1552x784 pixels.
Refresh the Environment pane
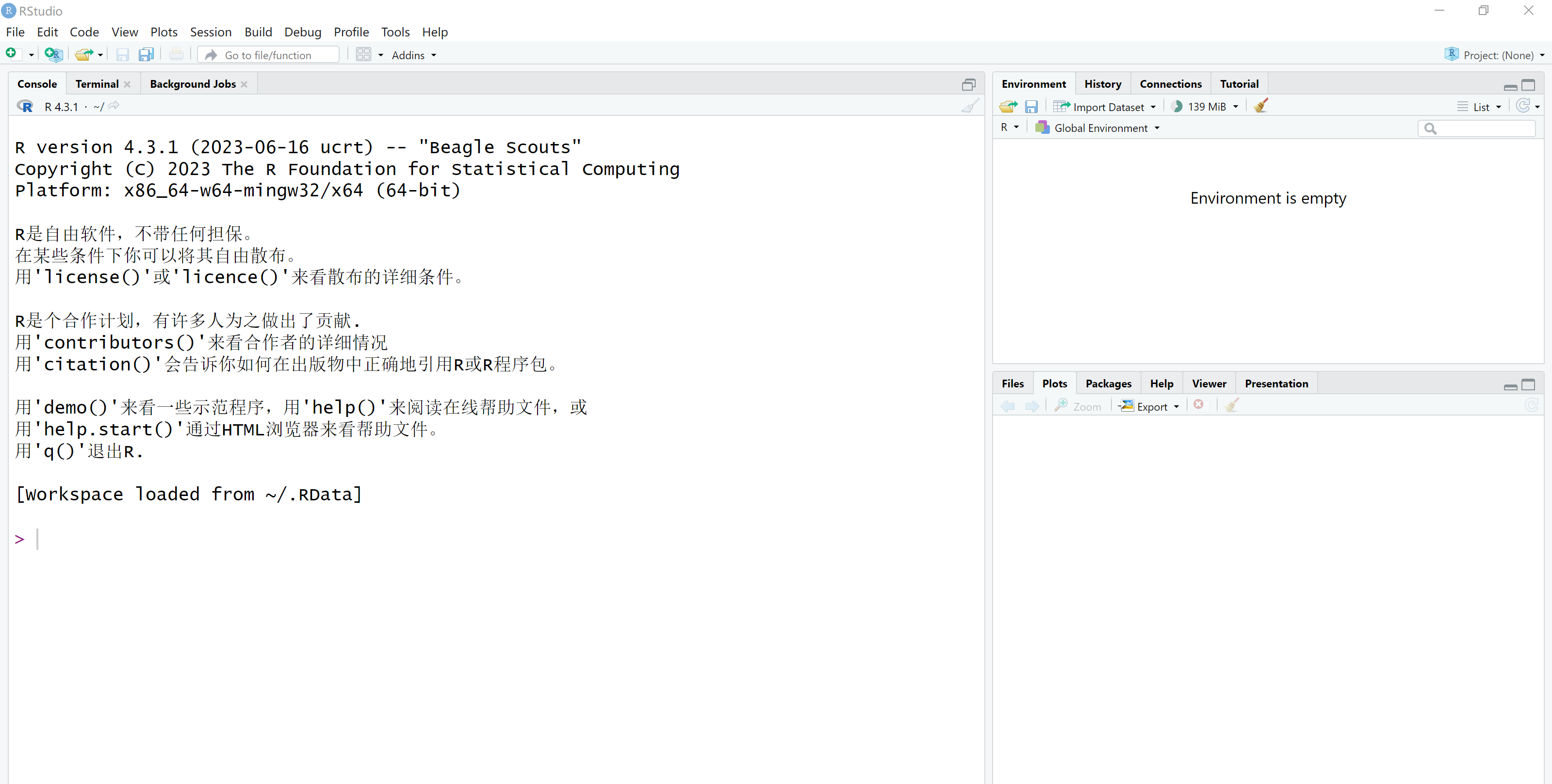(x=1522, y=106)
